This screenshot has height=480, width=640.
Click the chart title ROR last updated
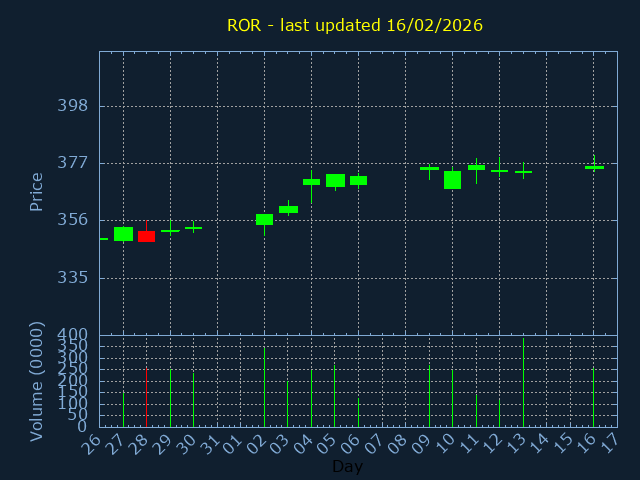click(354, 25)
